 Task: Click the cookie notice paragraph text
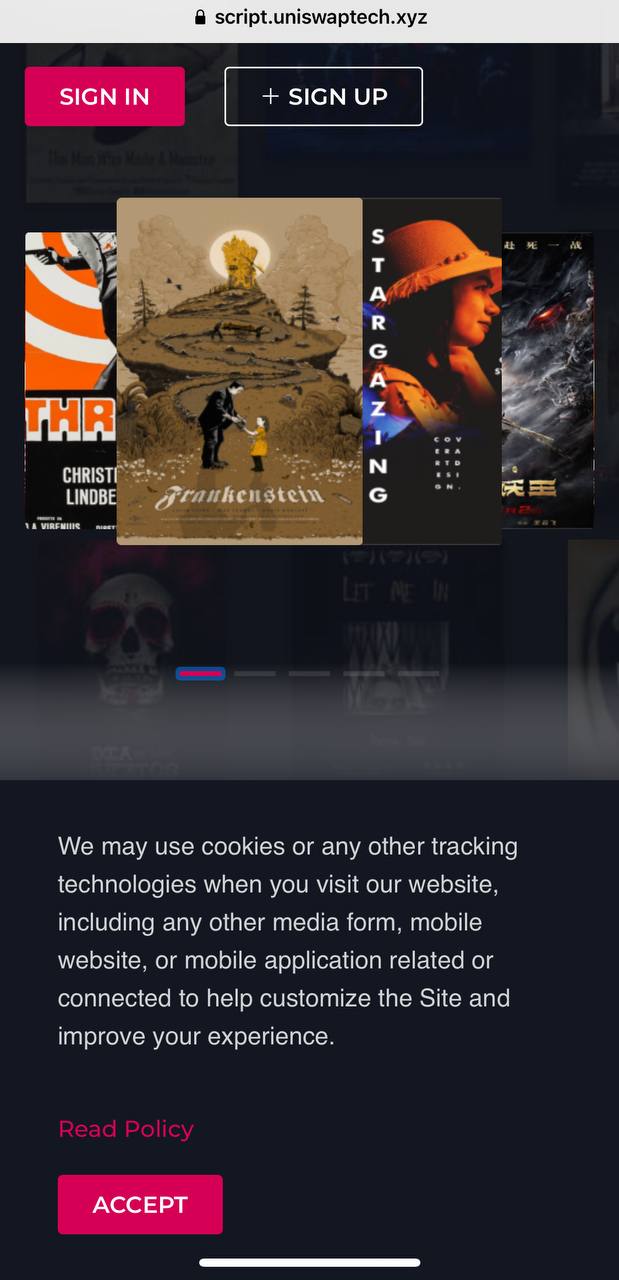pos(288,941)
